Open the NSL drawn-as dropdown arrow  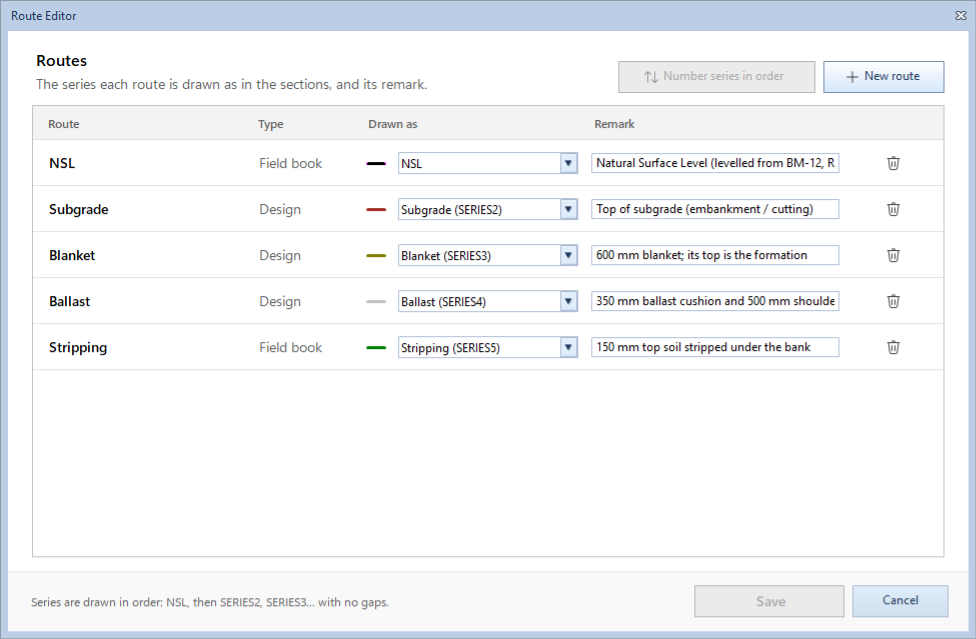[568, 163]
